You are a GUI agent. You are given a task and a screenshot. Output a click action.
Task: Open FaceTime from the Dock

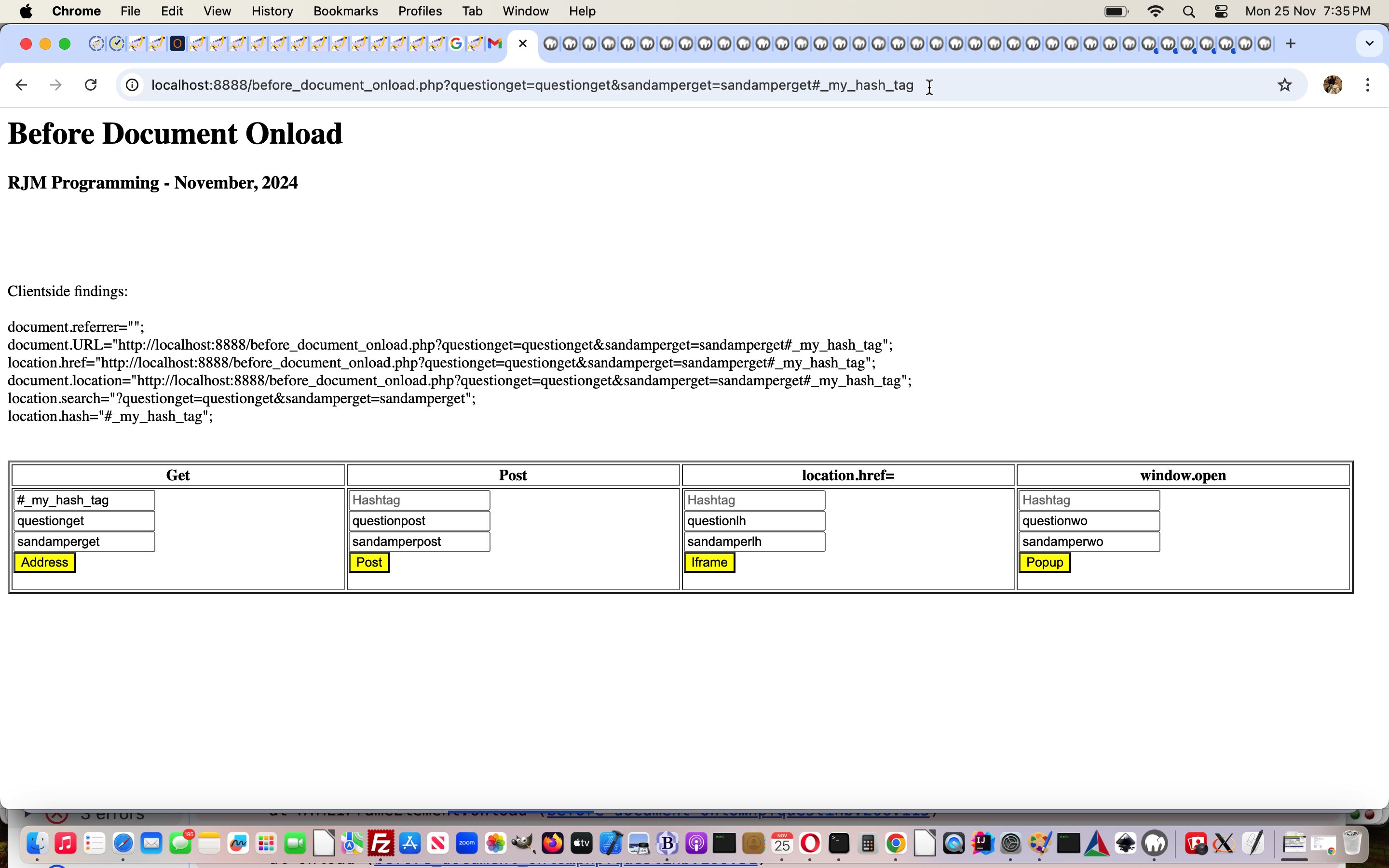click(x=295, y=844)
